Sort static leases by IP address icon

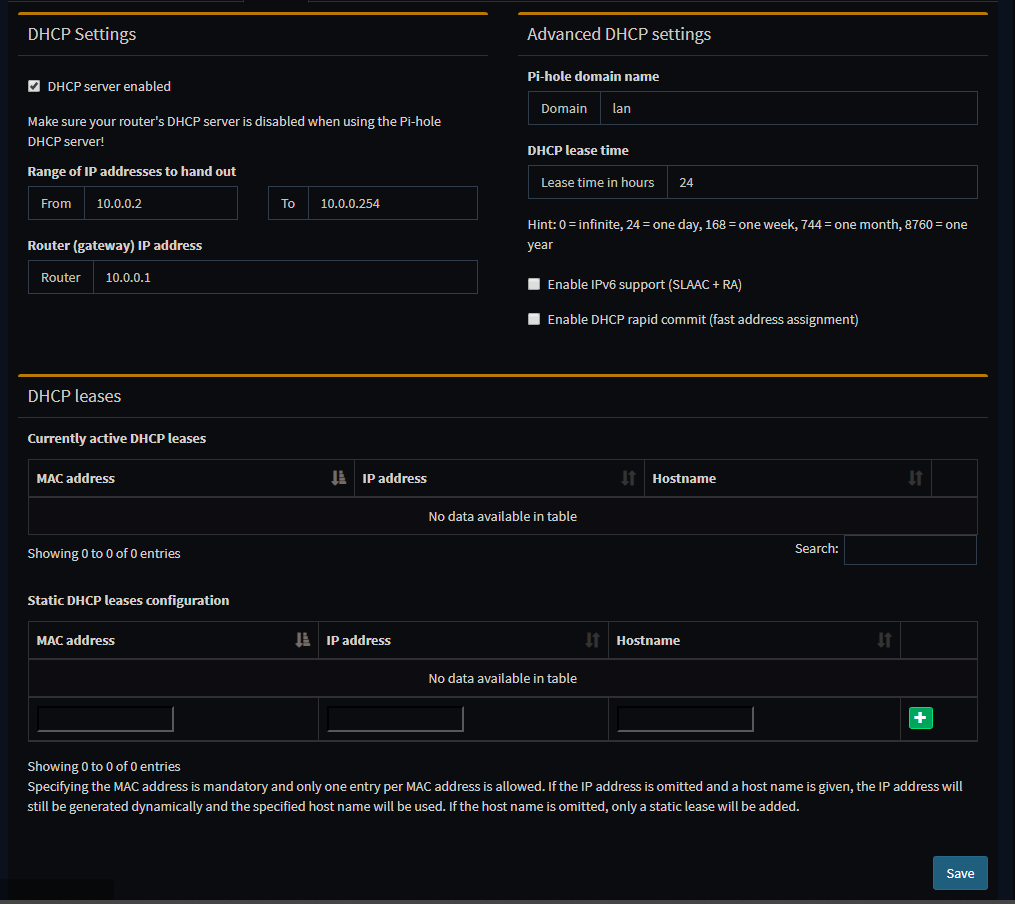(592, 640)
